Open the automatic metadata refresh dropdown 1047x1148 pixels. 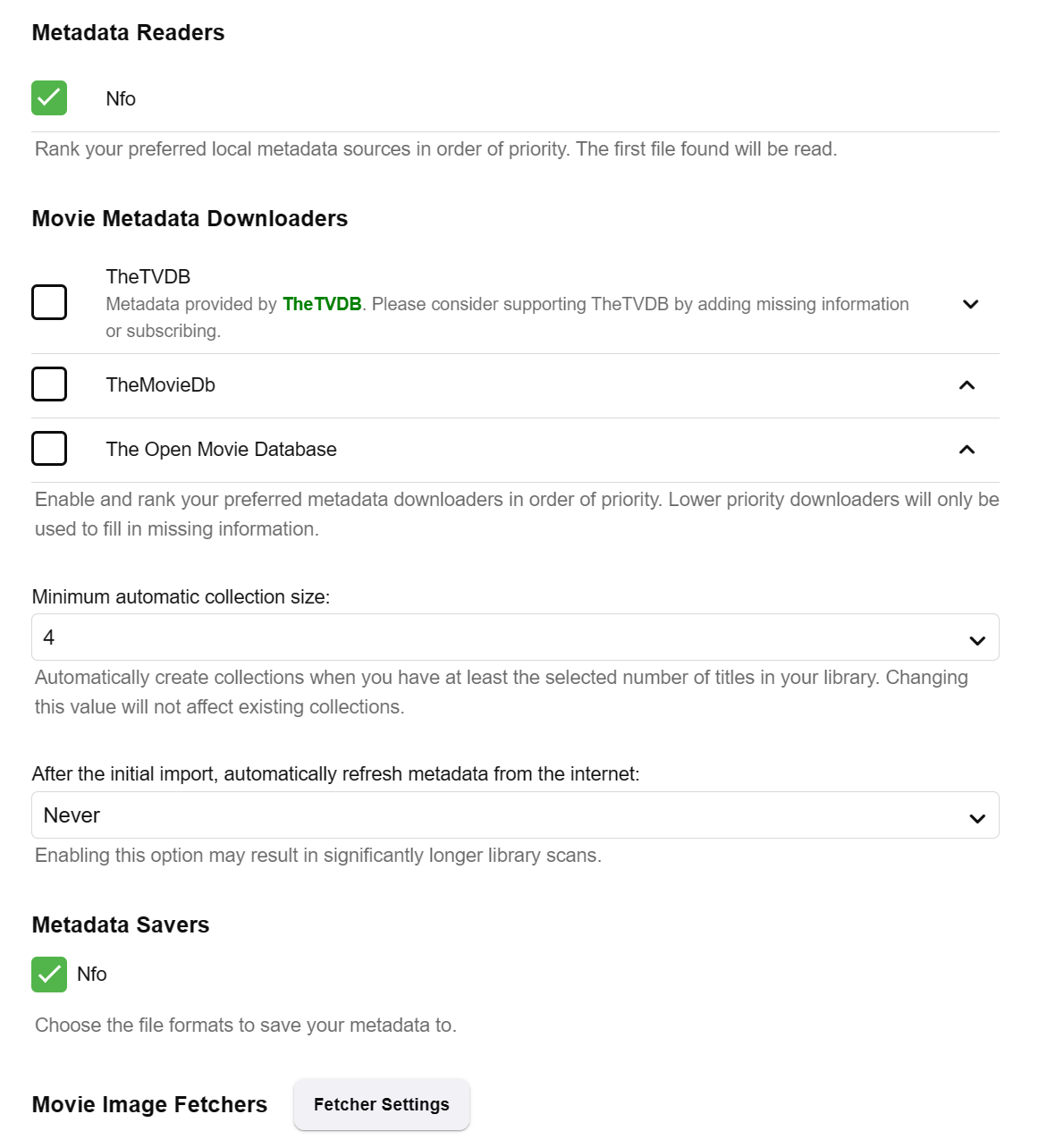click(515, 815)
